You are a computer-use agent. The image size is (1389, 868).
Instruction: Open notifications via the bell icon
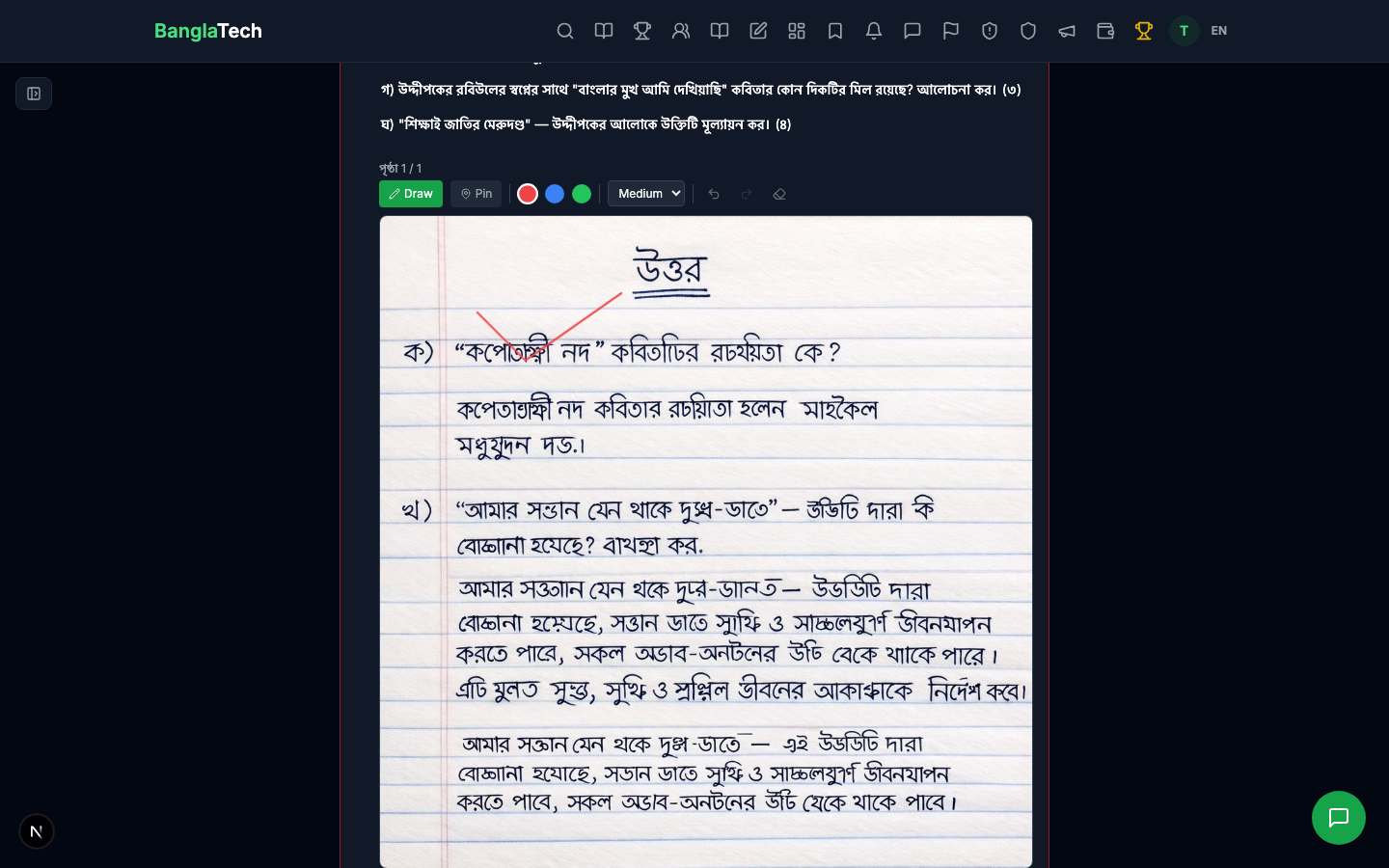pos(874,31)
